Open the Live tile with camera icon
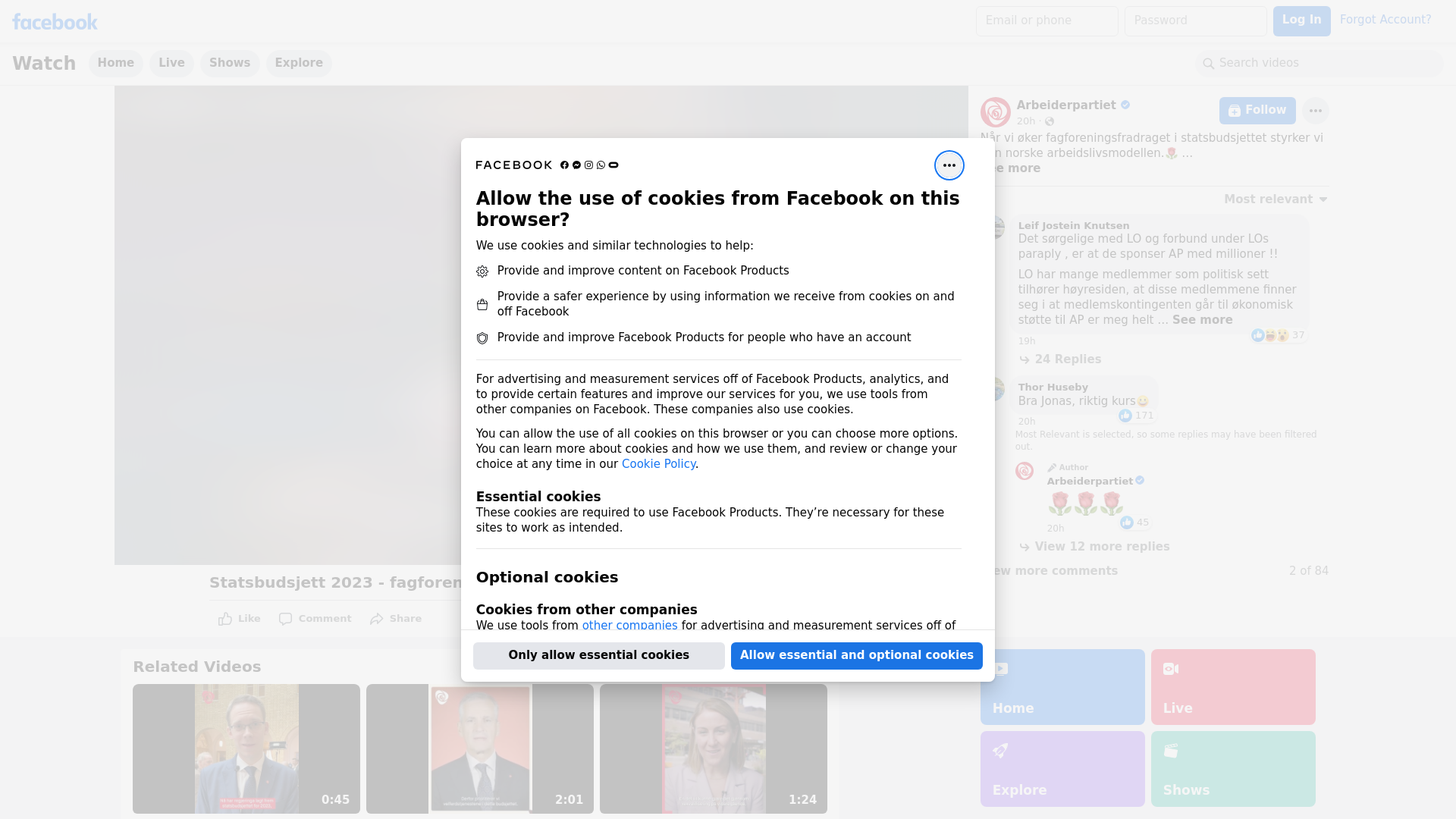This screenshot has width=1456, height=819. [x=1233, y=687]
